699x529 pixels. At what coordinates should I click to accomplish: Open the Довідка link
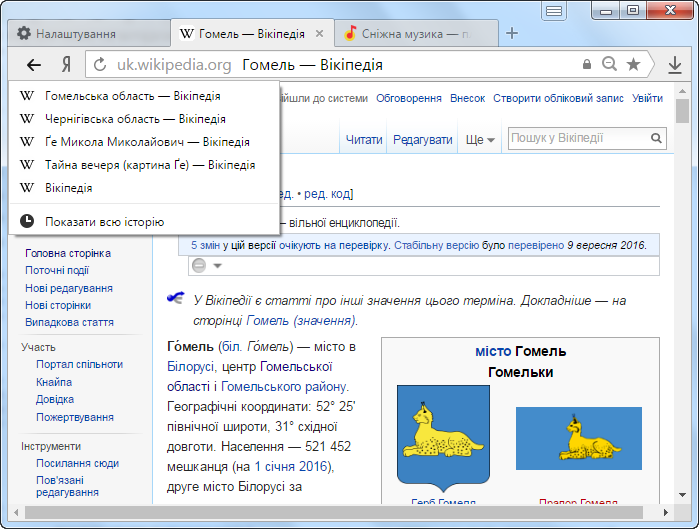pyautogui.click(x=55, y=399)
